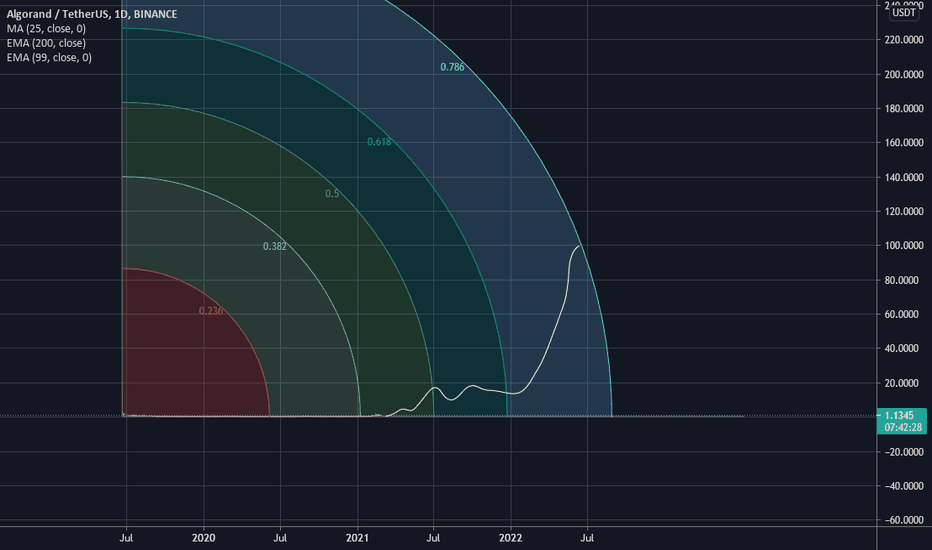Click the USDT currency button
This screenshot has width=932, height=550.
903,12
